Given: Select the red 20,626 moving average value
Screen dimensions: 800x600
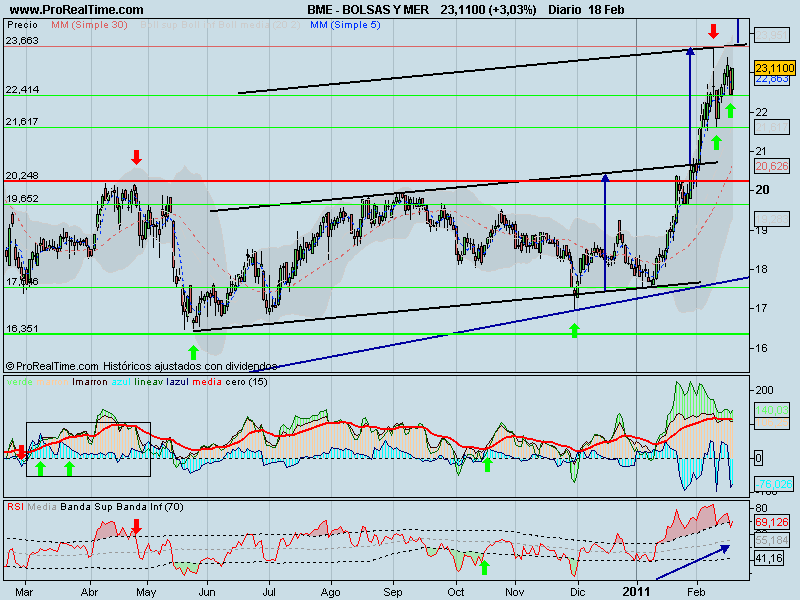Looking at the screenshot, I should [x=772, y=166].
